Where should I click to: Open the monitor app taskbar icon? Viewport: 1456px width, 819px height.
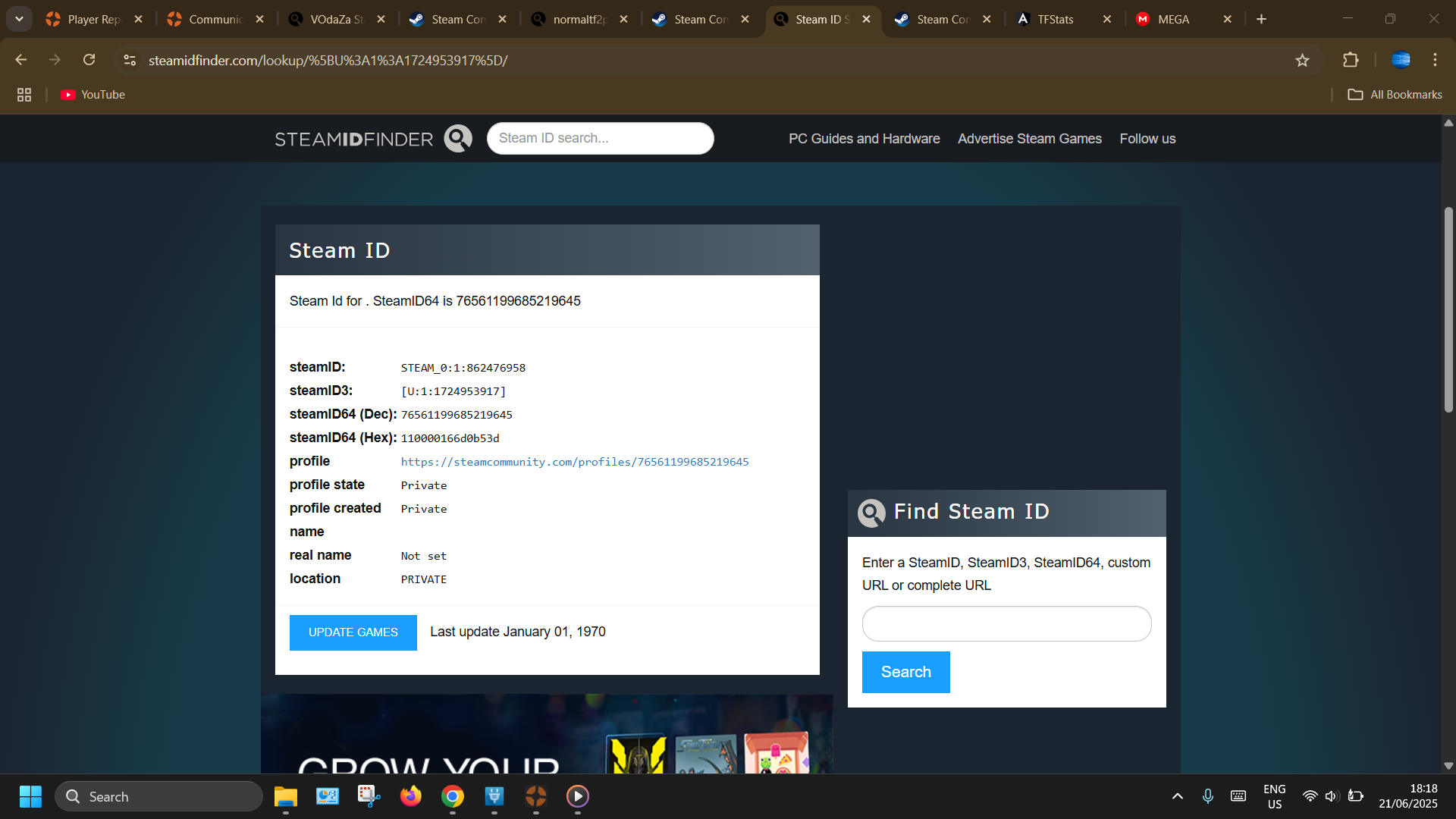[x=328, y=796]
